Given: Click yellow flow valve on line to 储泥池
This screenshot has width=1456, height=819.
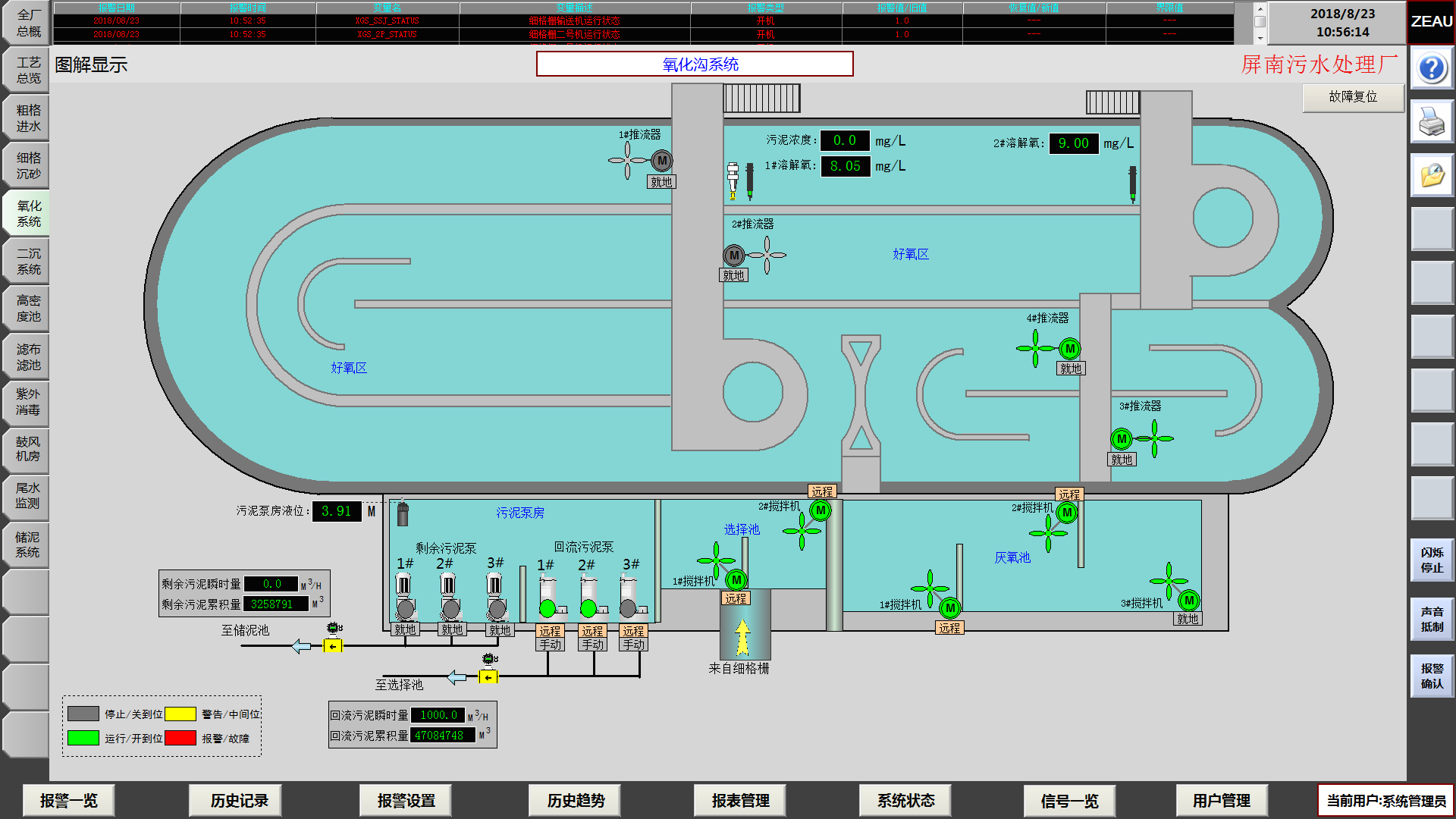Looking at the screenshot, I should [333, 646].
